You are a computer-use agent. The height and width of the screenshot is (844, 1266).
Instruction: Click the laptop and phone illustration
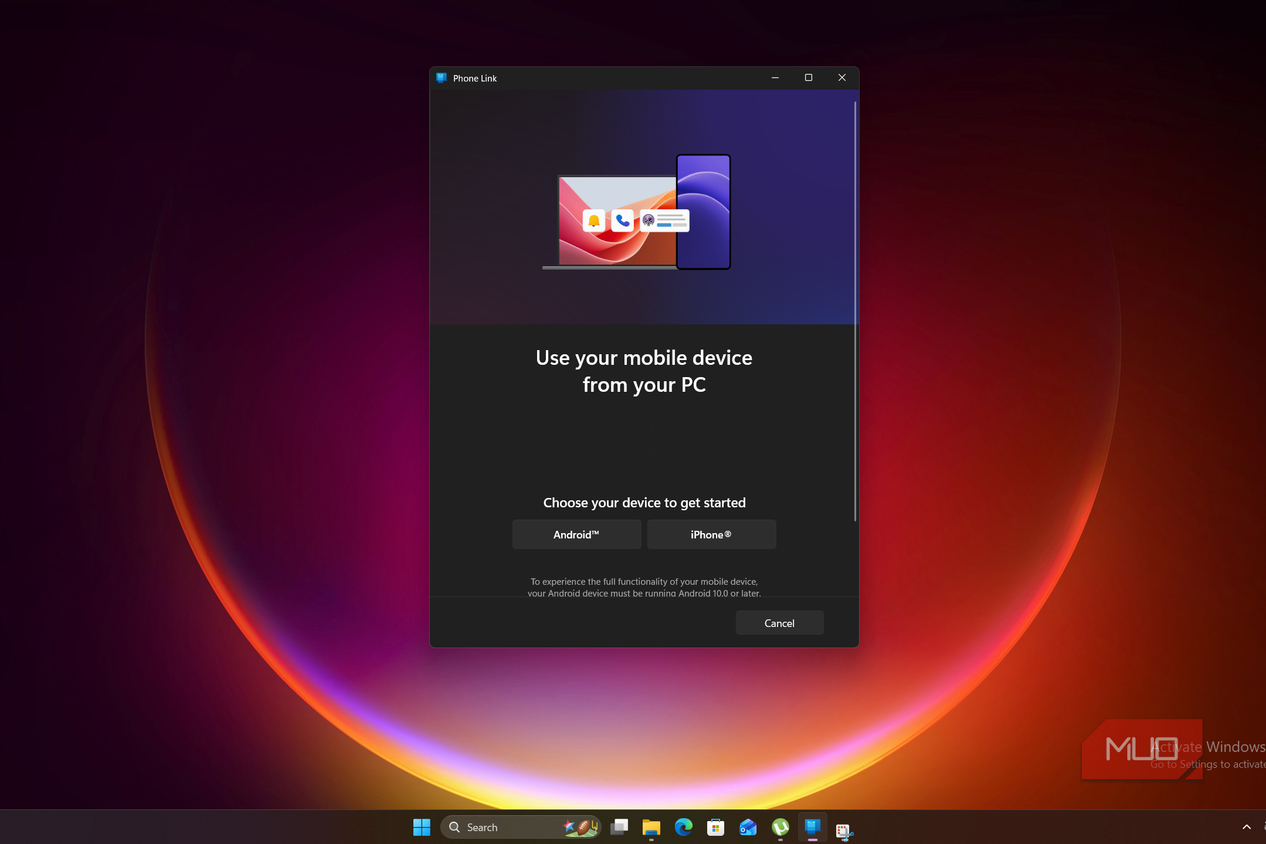(637, 212)
